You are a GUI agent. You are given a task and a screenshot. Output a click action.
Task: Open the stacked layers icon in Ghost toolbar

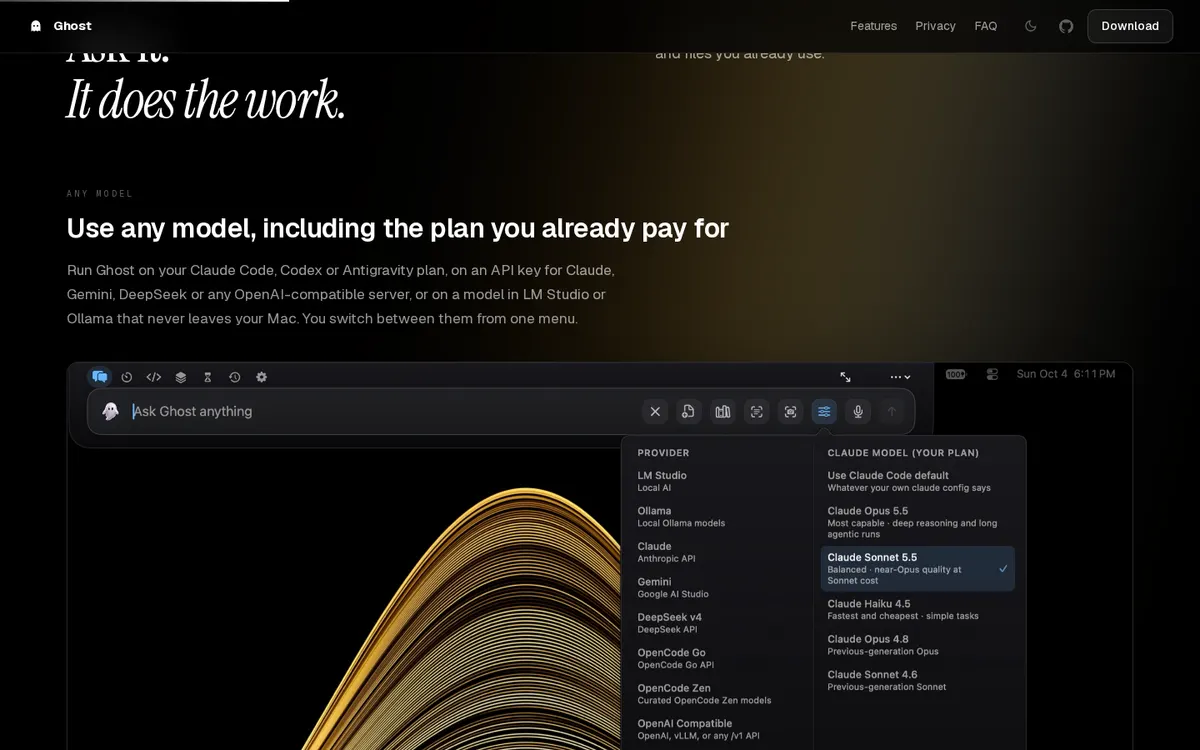click(x=181, y=377)
